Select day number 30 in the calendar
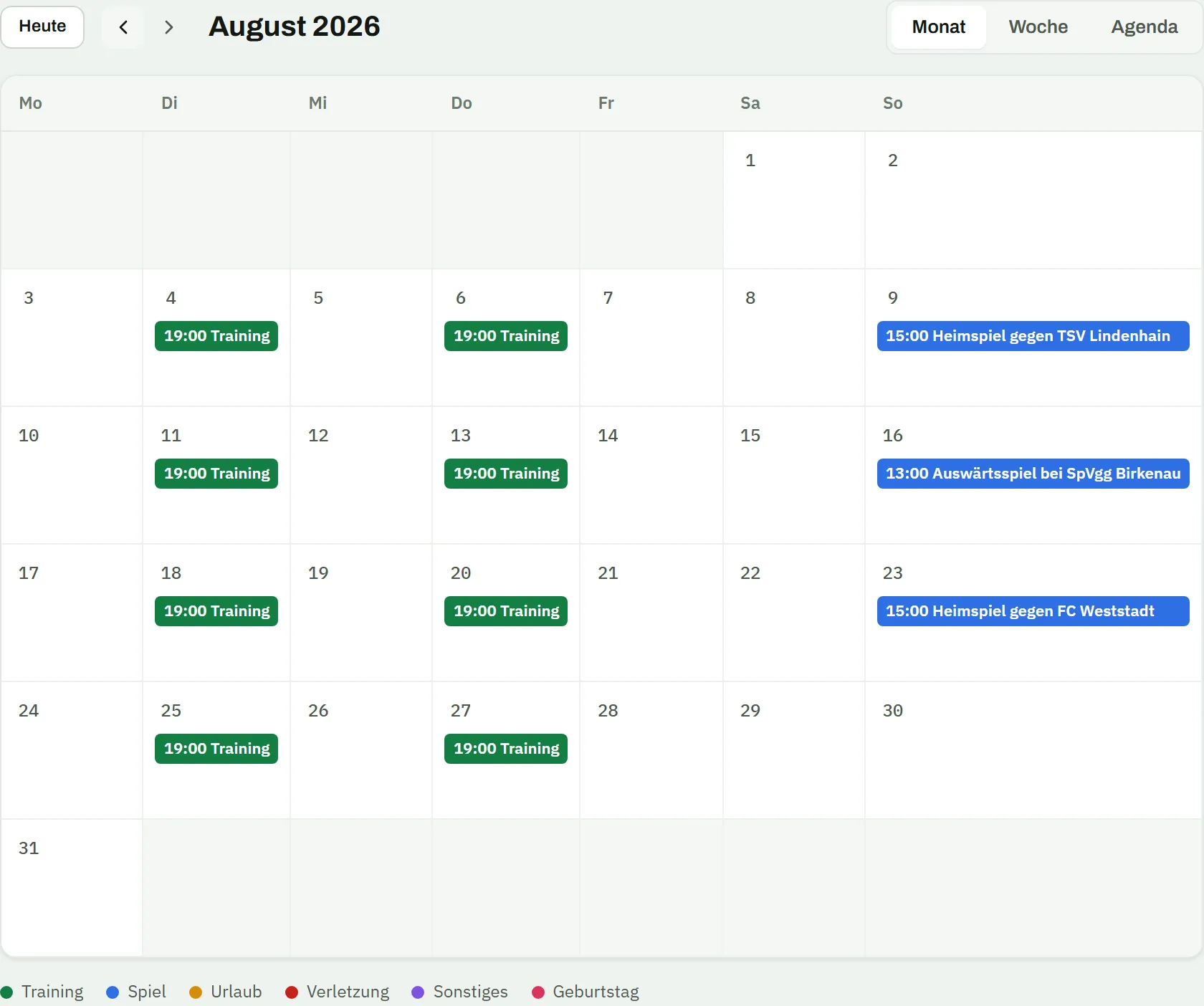Image resolution: width=1204 pixels, height=1006 pixels. [x=893, y=711]
